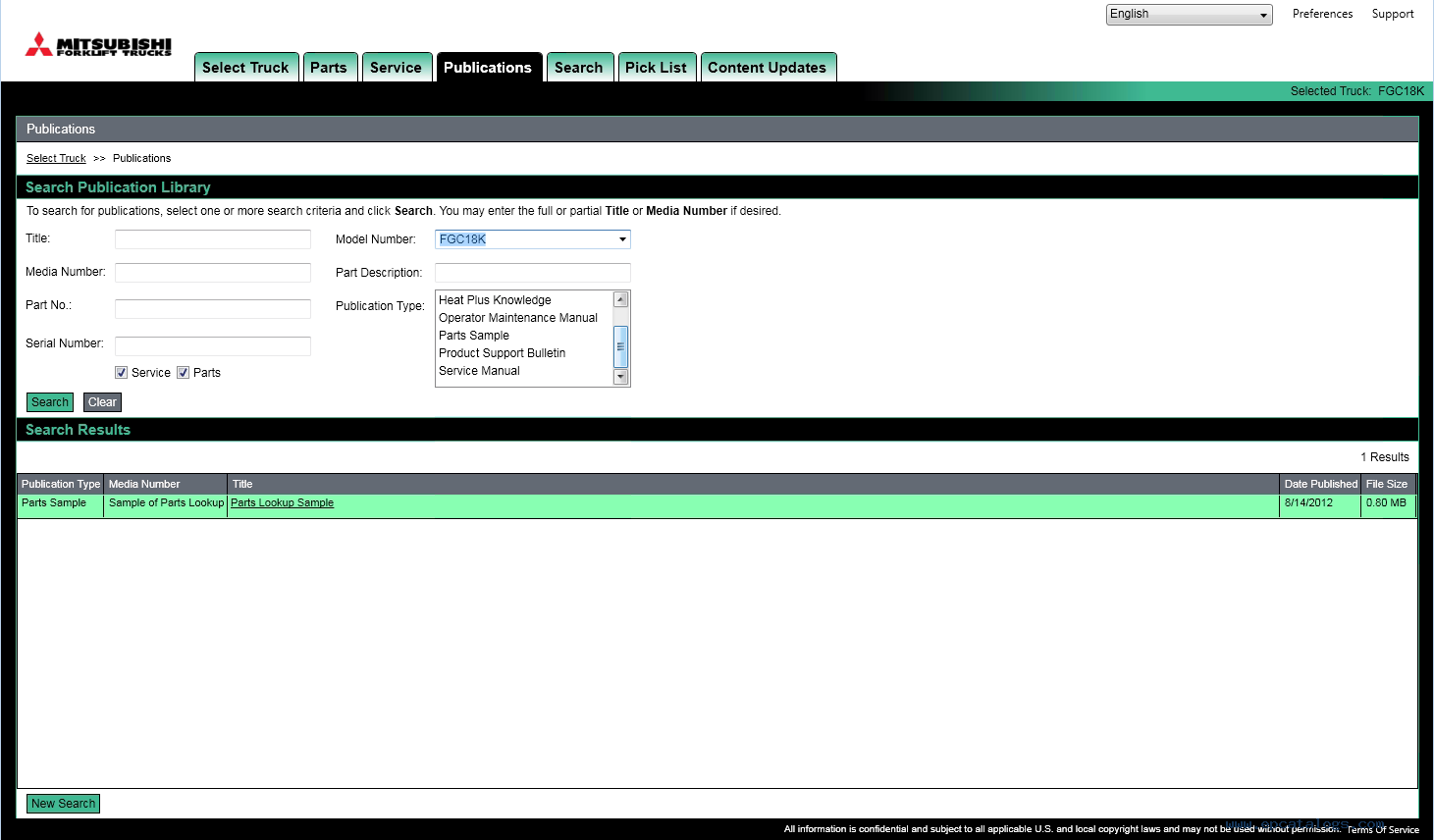The height and width of the screenshot is (840, 1434).
Task: Click publication type list scroll down arrow
Action: click(x=620, y=377)
